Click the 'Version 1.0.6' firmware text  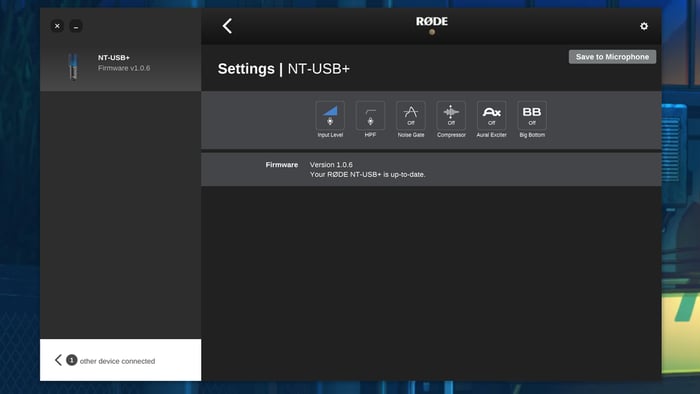(331, 165)
